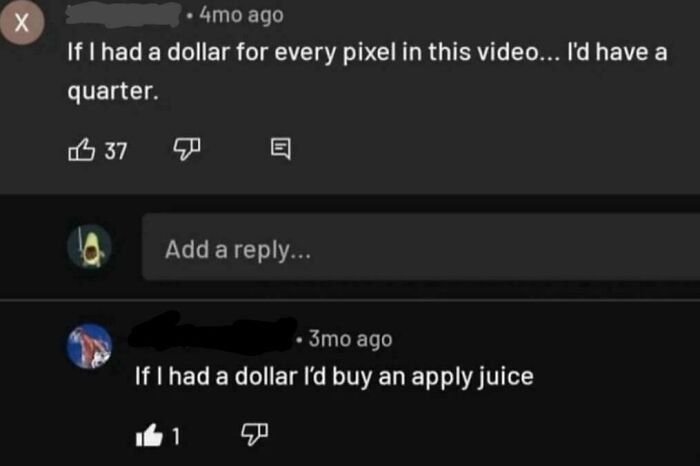This screenshot has width=700, height=466.
Task: Open the blacked-out username of the replier
Action: tap(213, 335)
